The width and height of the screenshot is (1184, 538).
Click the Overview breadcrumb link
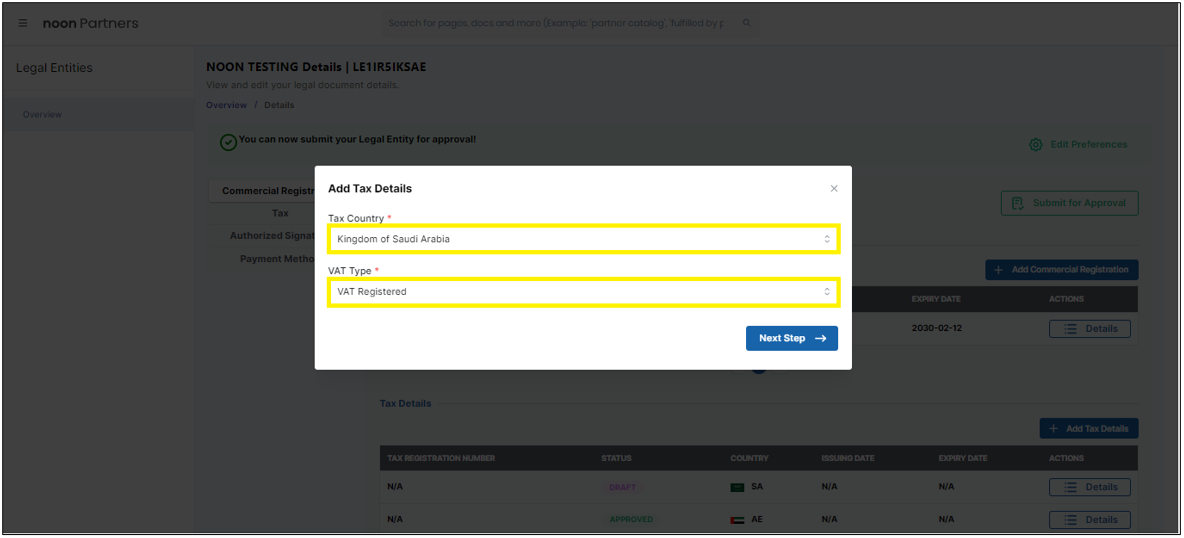pos(226,105)
